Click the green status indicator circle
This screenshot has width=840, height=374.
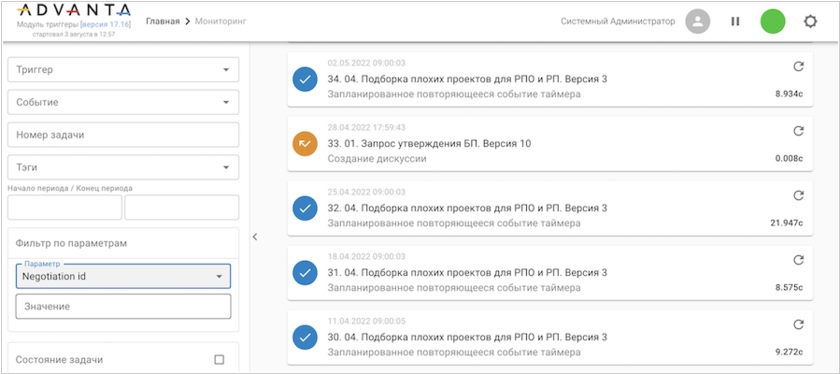pyautogui.click(x=772, y=21)
